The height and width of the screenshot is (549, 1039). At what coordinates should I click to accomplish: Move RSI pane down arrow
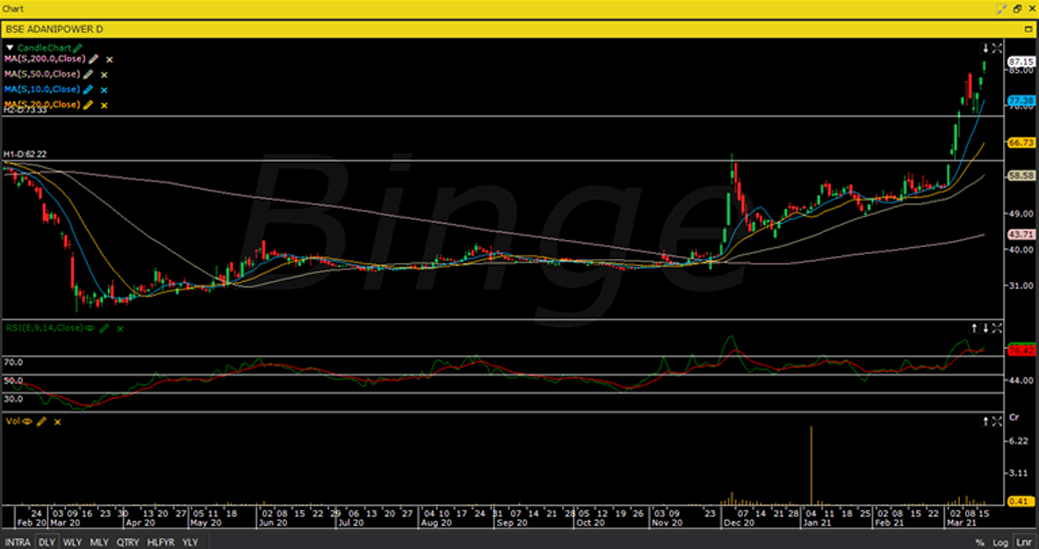click(985, 328)
